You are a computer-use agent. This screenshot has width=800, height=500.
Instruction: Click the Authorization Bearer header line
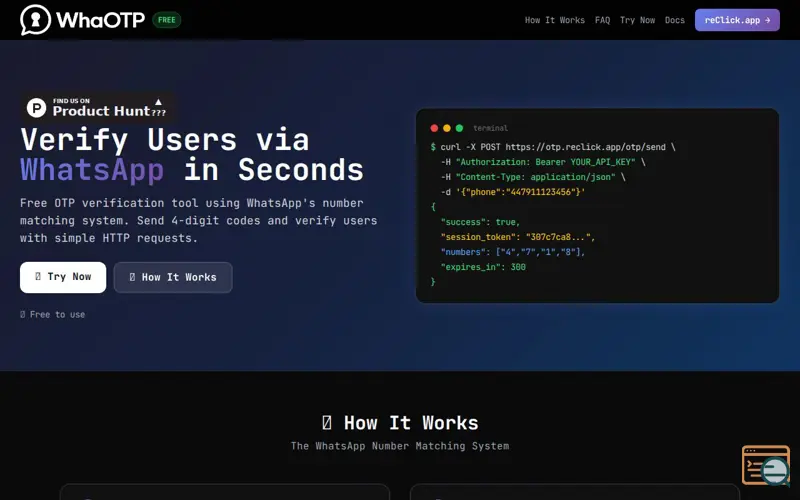pos(543,162)
